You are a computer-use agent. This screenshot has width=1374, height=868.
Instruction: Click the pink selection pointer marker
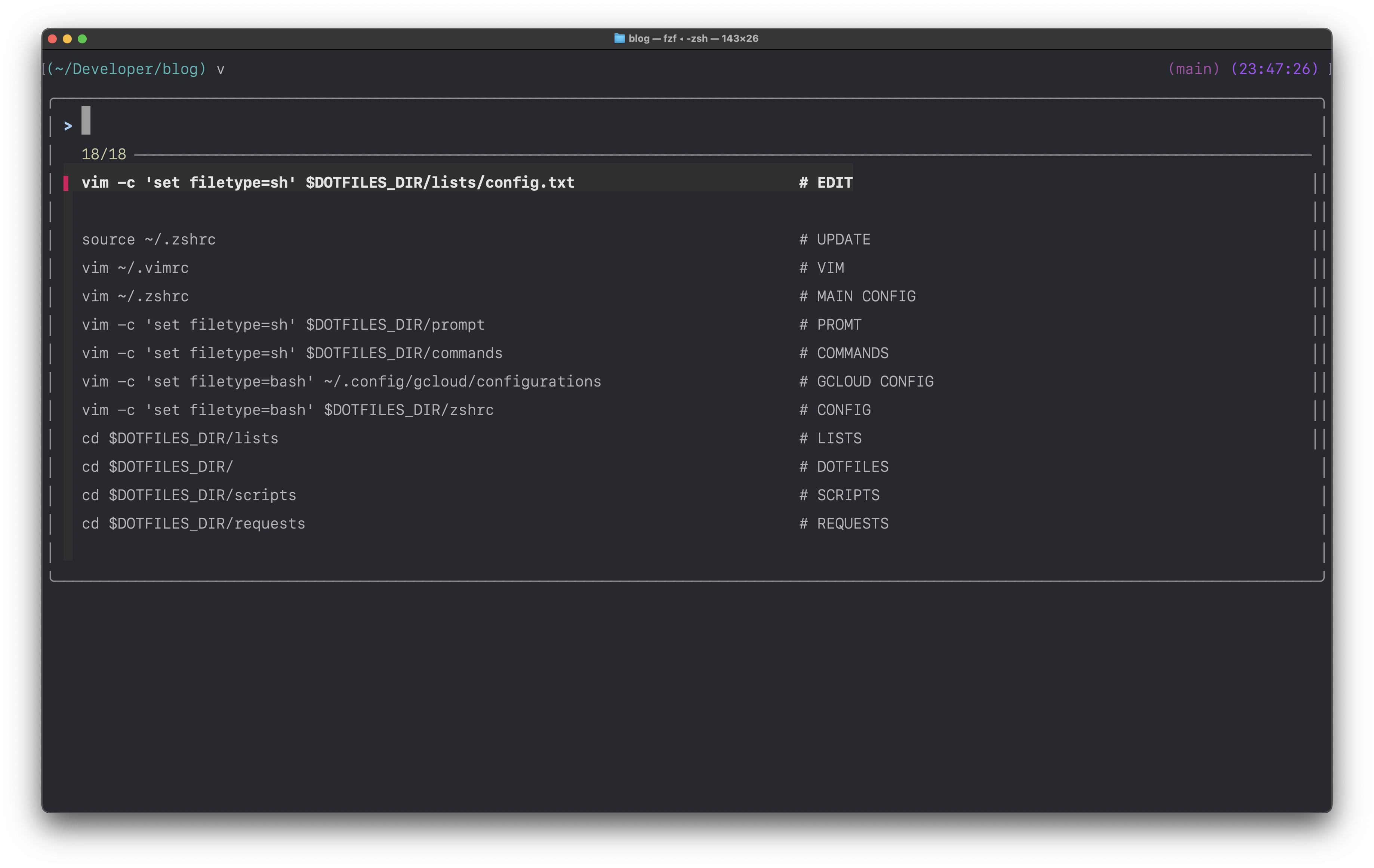click(66, 183)
